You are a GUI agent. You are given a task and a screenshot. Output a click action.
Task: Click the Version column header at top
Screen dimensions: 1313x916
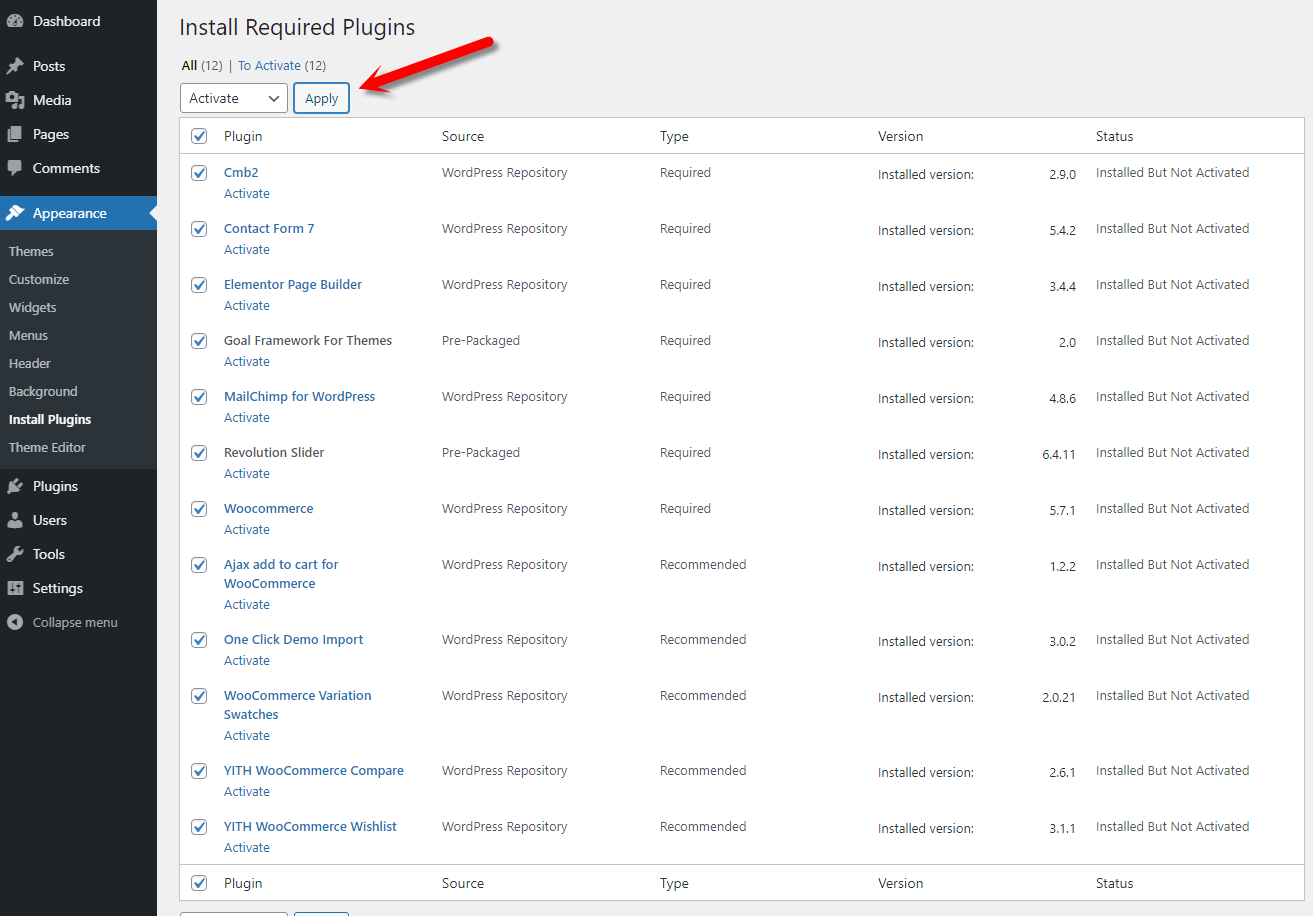coord(901,136)
